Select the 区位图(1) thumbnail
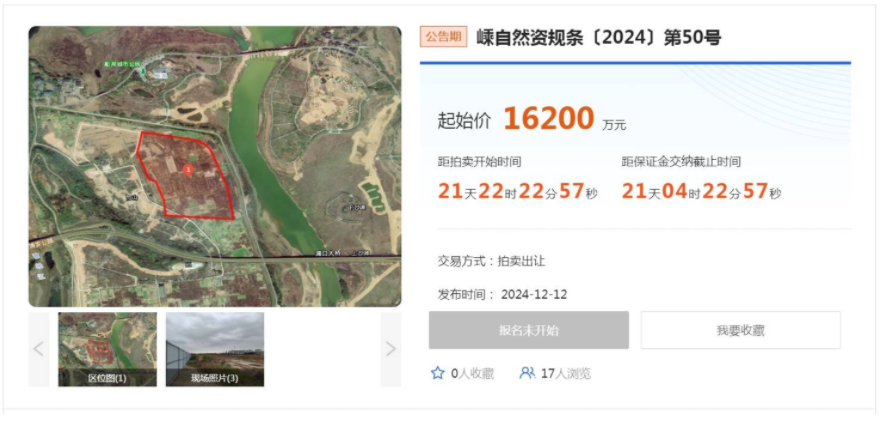This screenshot has height=422, width=881. (107, 350)
